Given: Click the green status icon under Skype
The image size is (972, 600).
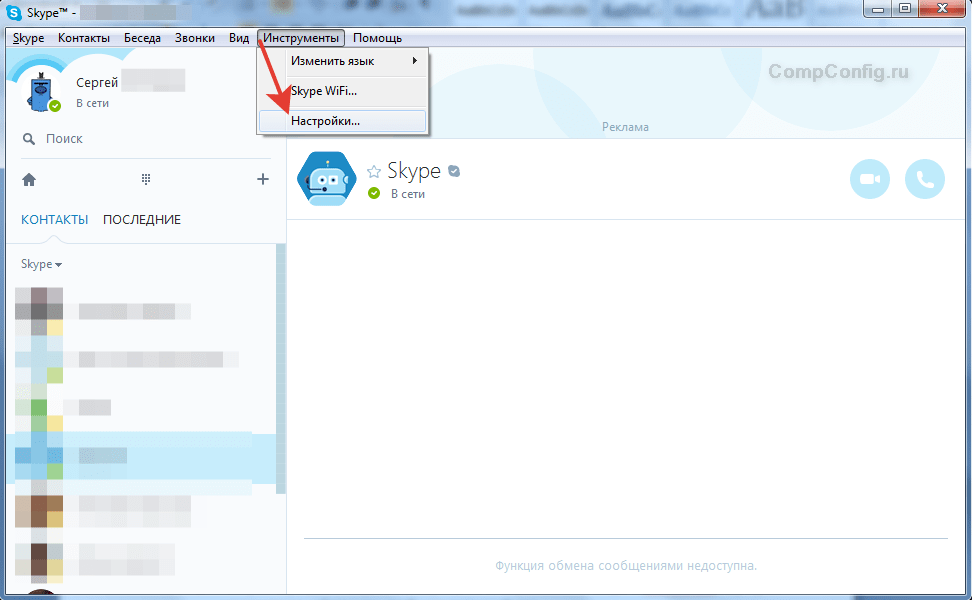Looking at the screenshot, I should (374, 193).
